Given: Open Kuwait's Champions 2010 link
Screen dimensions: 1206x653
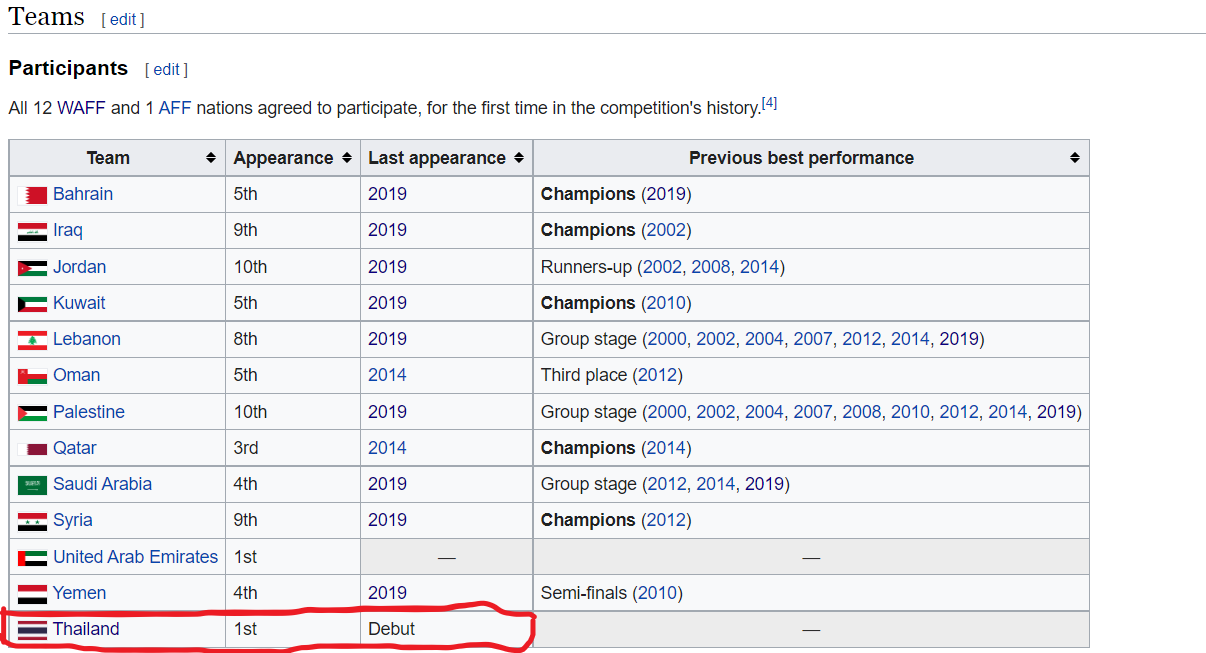Looking at the screenshot, I should click(666, 303).
